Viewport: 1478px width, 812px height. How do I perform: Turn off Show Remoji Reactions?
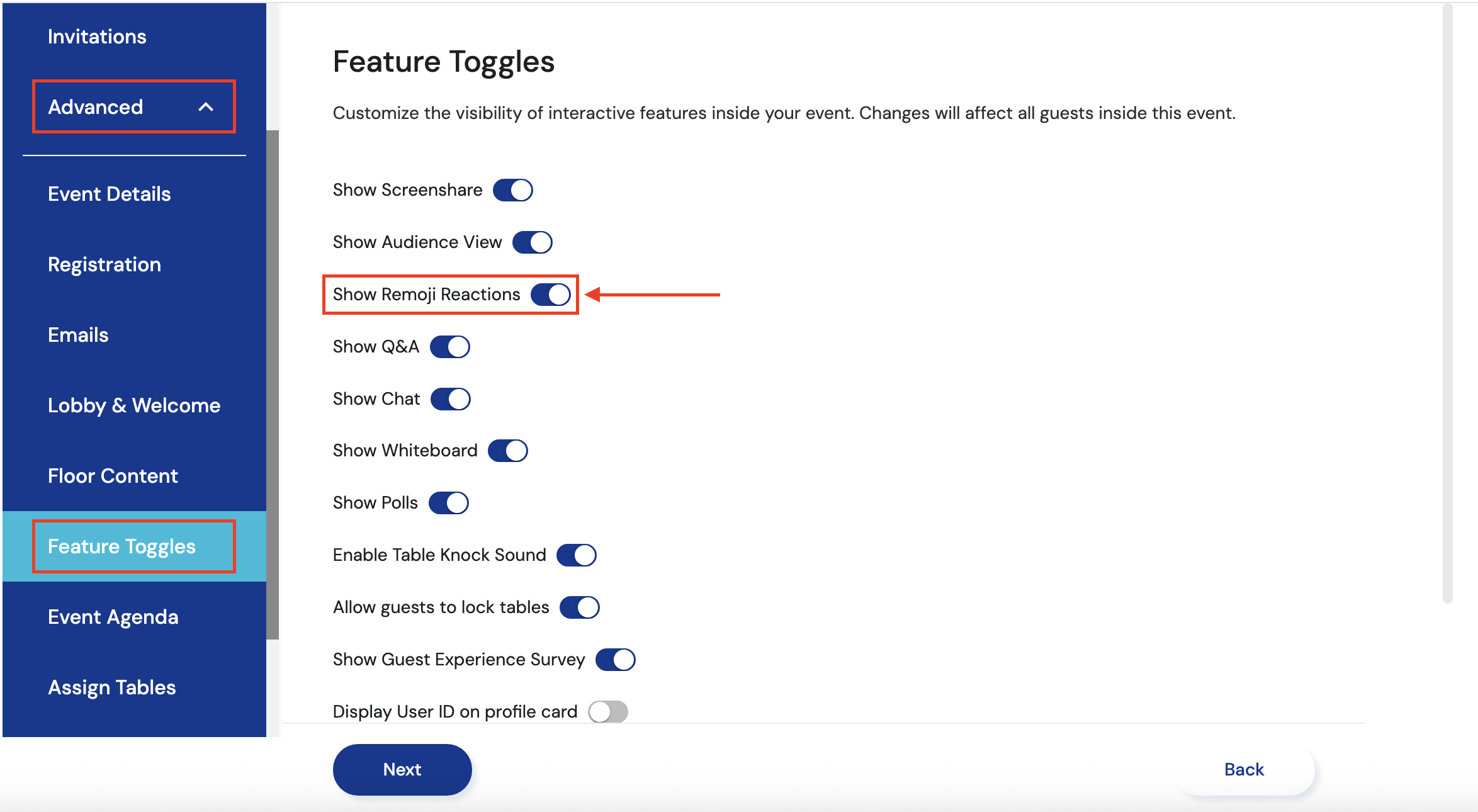click(x=550, y=295)
